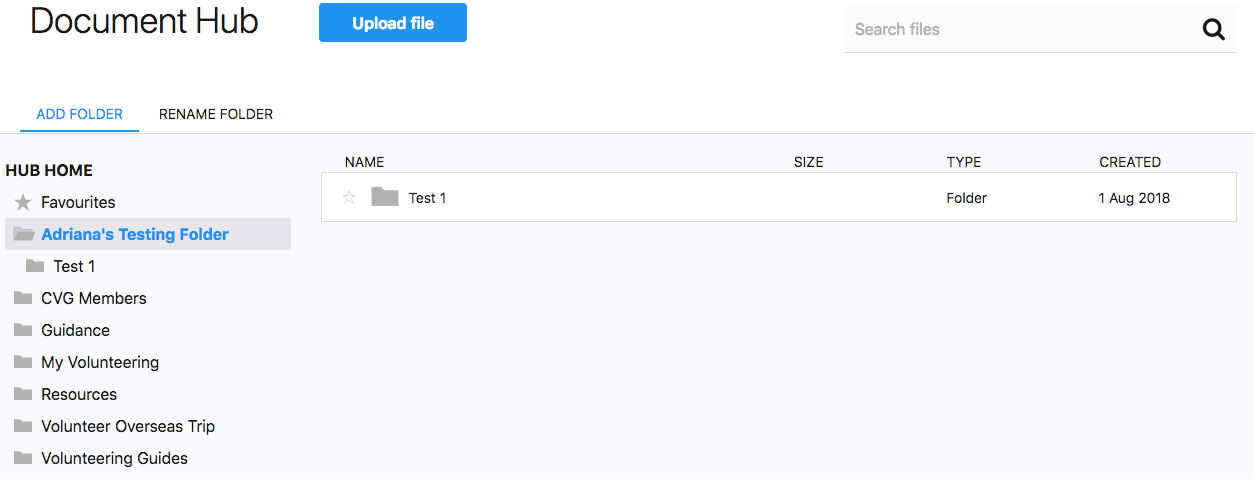Click Adriana's Testing Folder open-folder icon
Viewport: 1253px width, 479px height.
click(x=23, y=234)
